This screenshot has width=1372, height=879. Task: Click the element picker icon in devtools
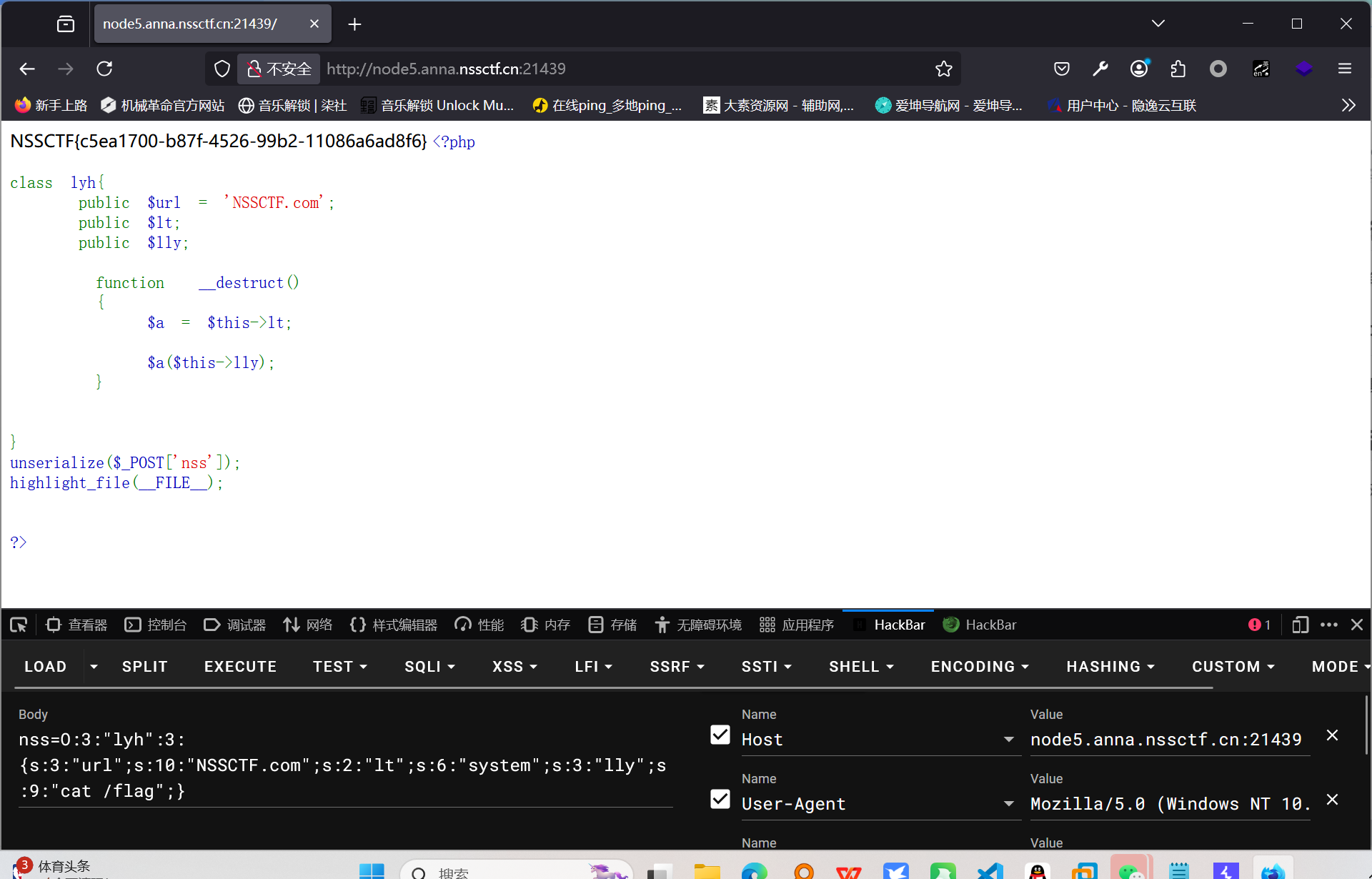click(19, 625)
